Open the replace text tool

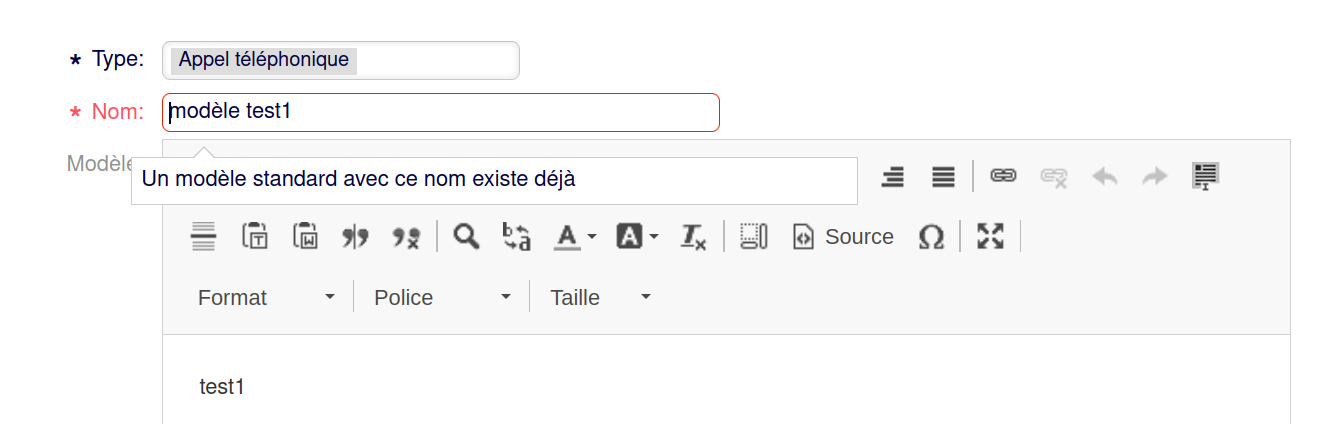point(516,237)
